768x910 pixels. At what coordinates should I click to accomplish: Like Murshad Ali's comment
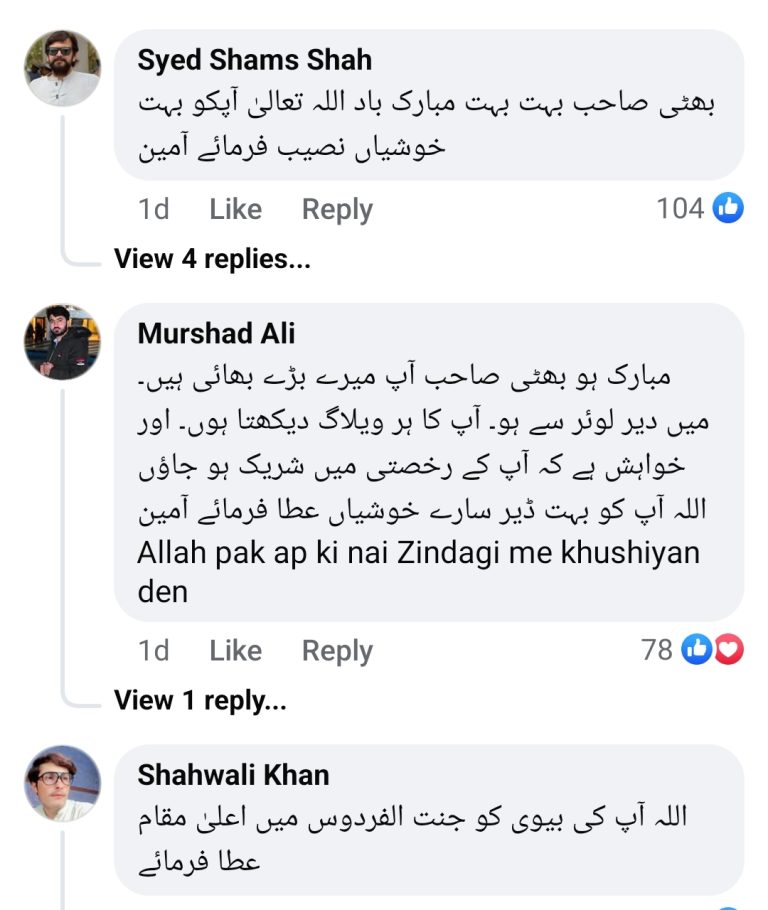[234, 650]
